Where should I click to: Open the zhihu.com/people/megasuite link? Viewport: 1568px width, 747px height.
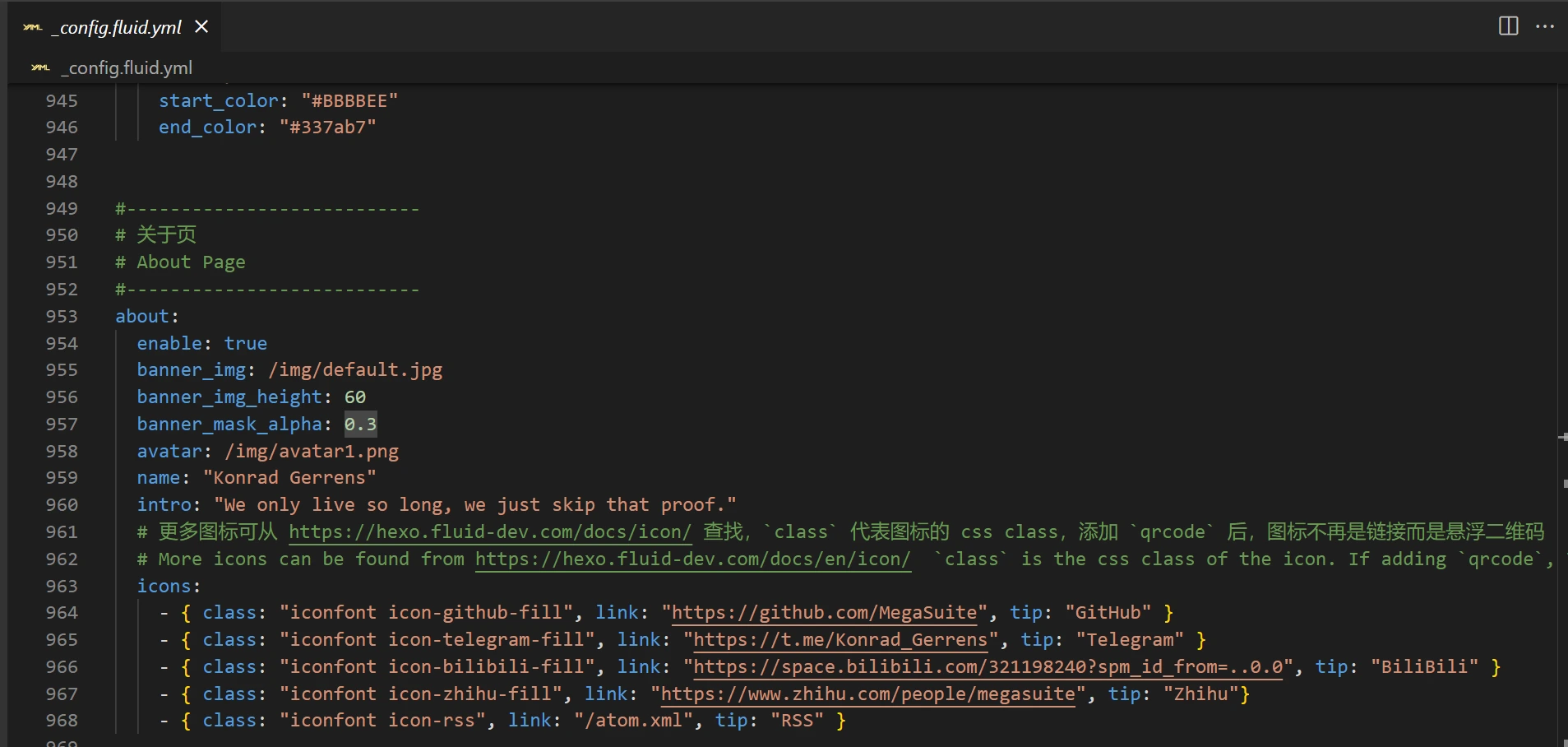pyautogui.click(x=867, y=694)
